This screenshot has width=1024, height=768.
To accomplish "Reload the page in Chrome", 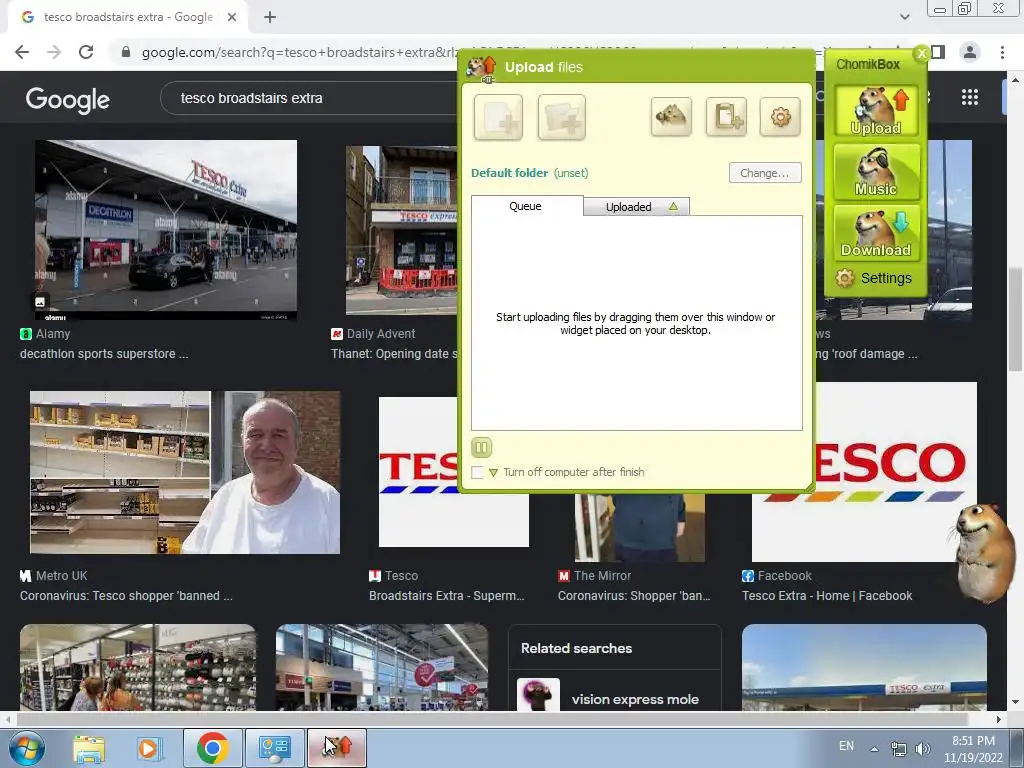I will (x=86, y=52).
